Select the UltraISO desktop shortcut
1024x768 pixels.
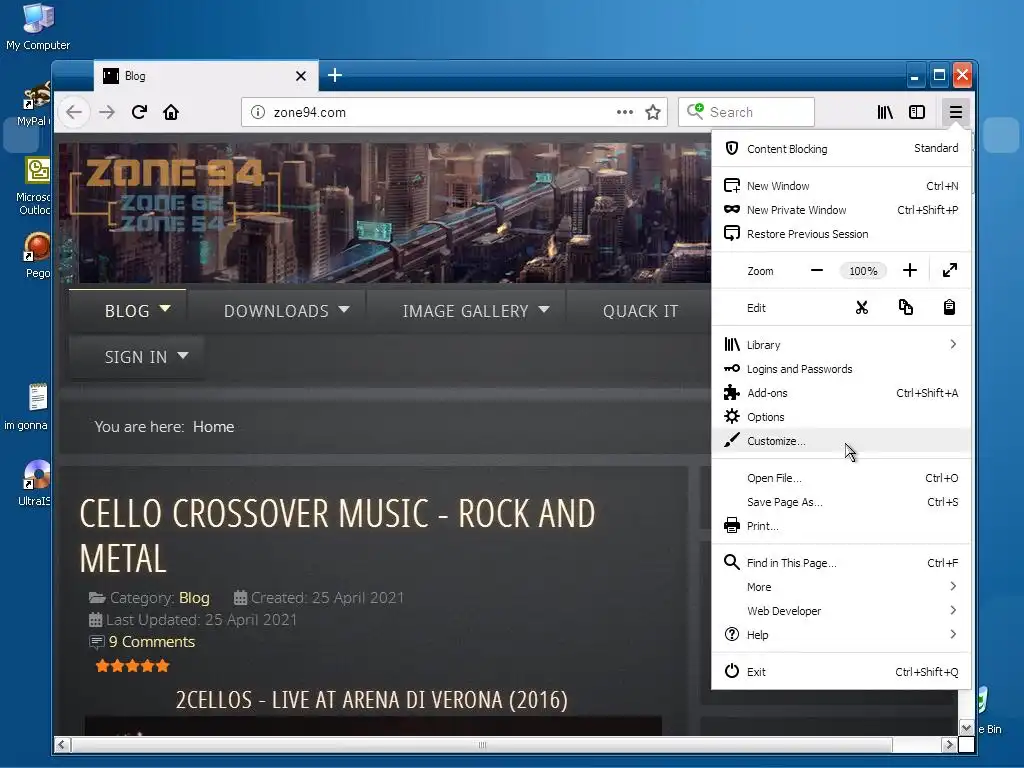pos(35,483)
